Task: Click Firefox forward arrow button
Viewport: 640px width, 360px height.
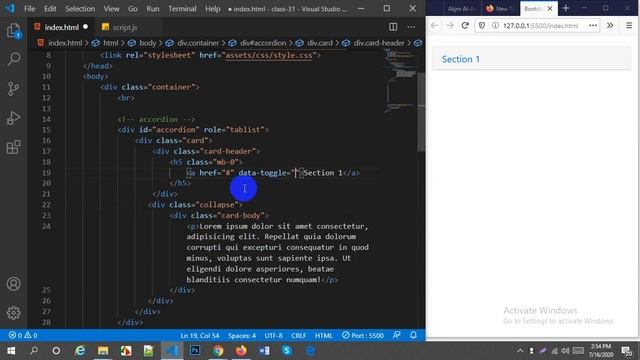Action: pyautogui.click(x=449, y=25)
